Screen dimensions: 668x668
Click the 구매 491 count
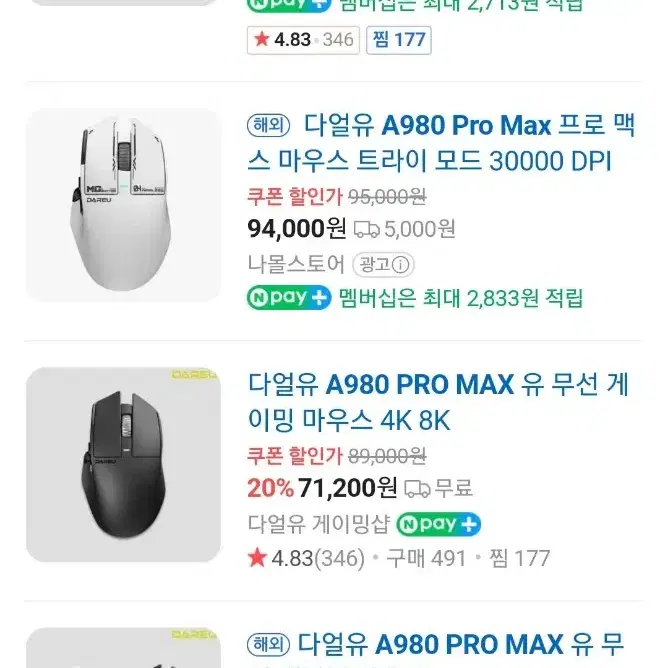pyautogui.click(x=426, y=558)
